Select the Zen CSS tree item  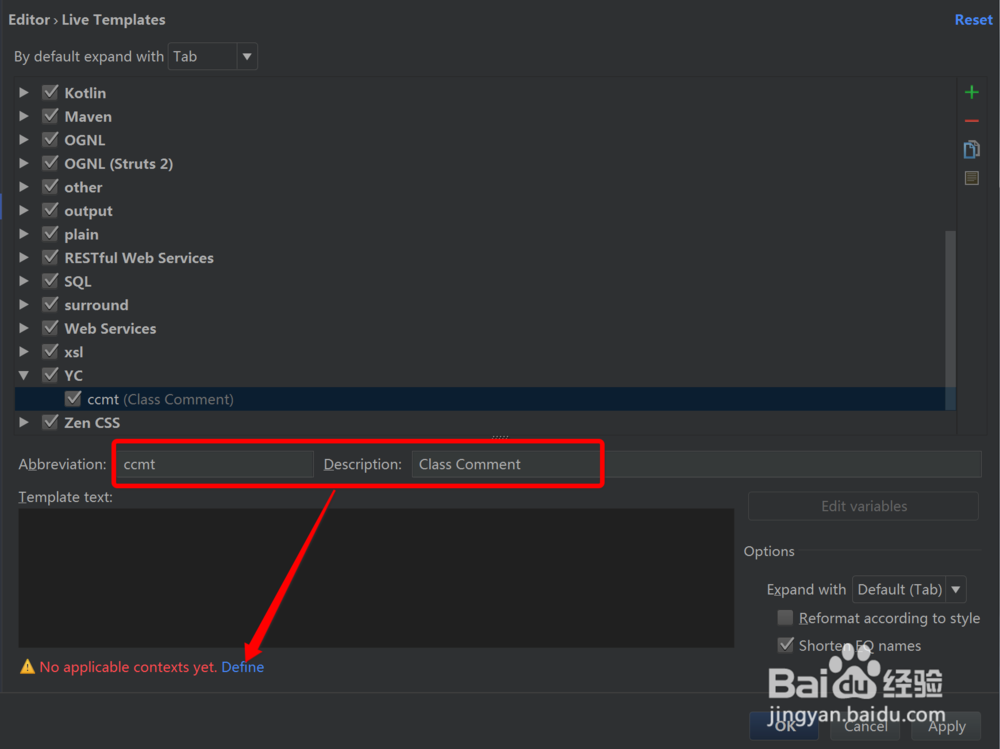[x=93, y=422]
